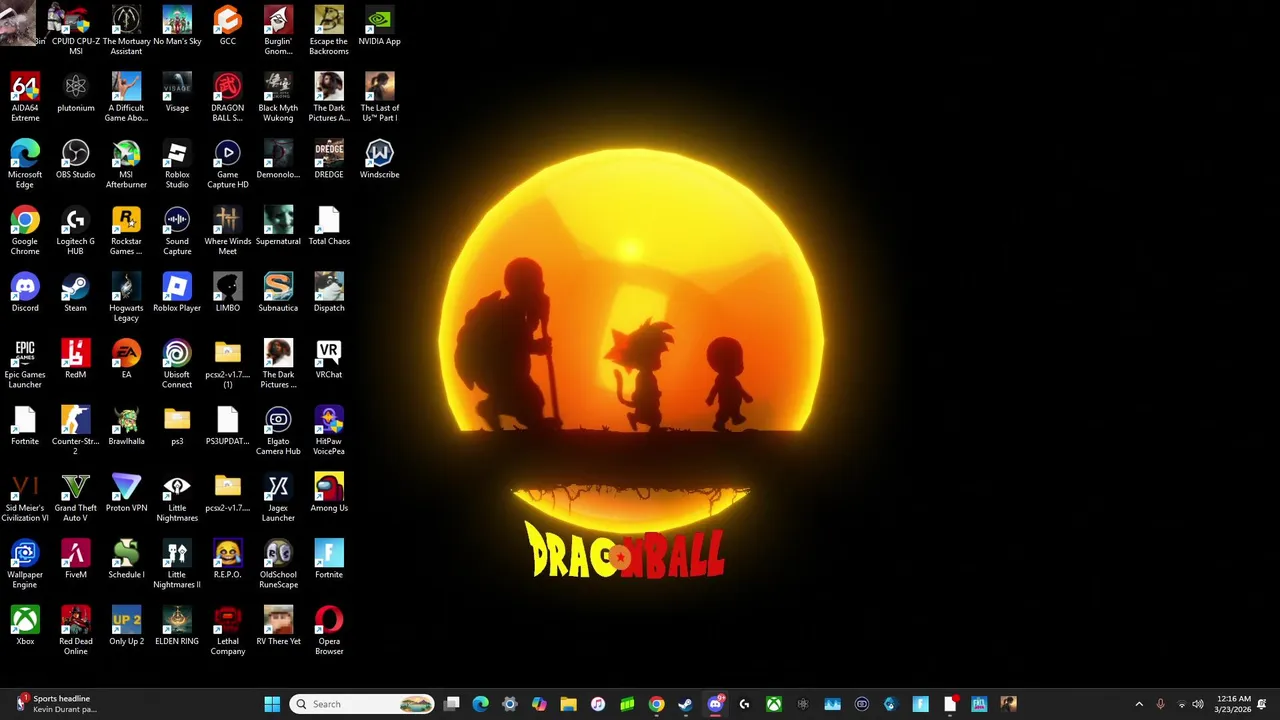Image resolution: width=1280 pixels, height=720 pixels.
Task: Select the Microsoft Edge desktop shortcut
Action: tap(25, 164)
